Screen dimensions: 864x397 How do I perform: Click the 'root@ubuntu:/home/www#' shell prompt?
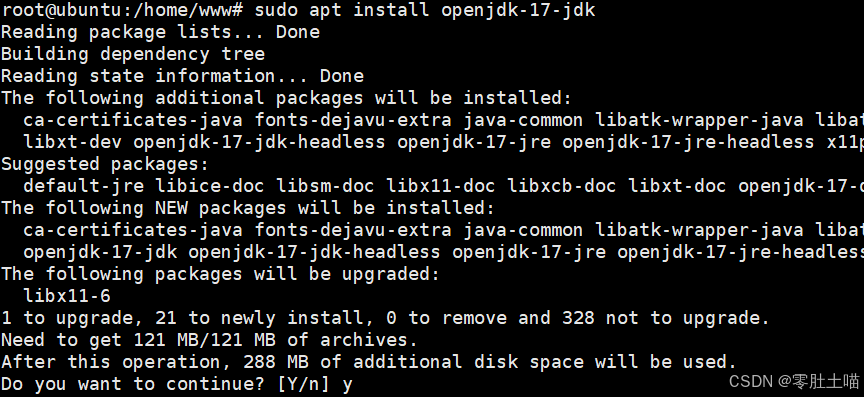(122, 9)
